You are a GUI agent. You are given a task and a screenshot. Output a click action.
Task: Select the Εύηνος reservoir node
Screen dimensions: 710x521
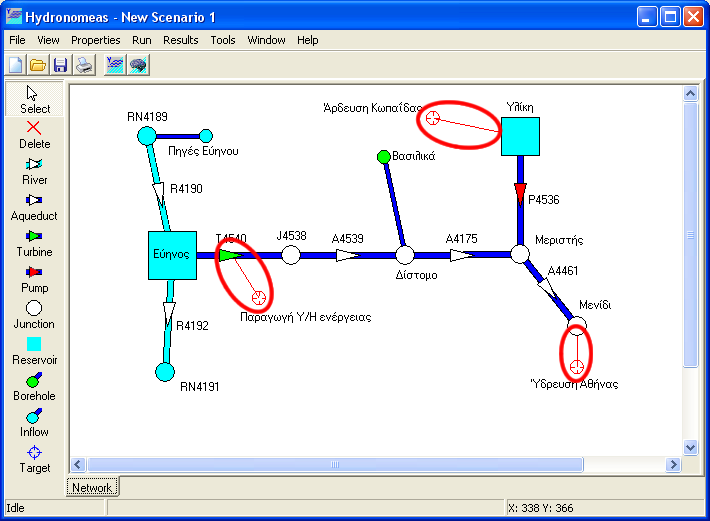pyautogui.click(x=172, y=255)
